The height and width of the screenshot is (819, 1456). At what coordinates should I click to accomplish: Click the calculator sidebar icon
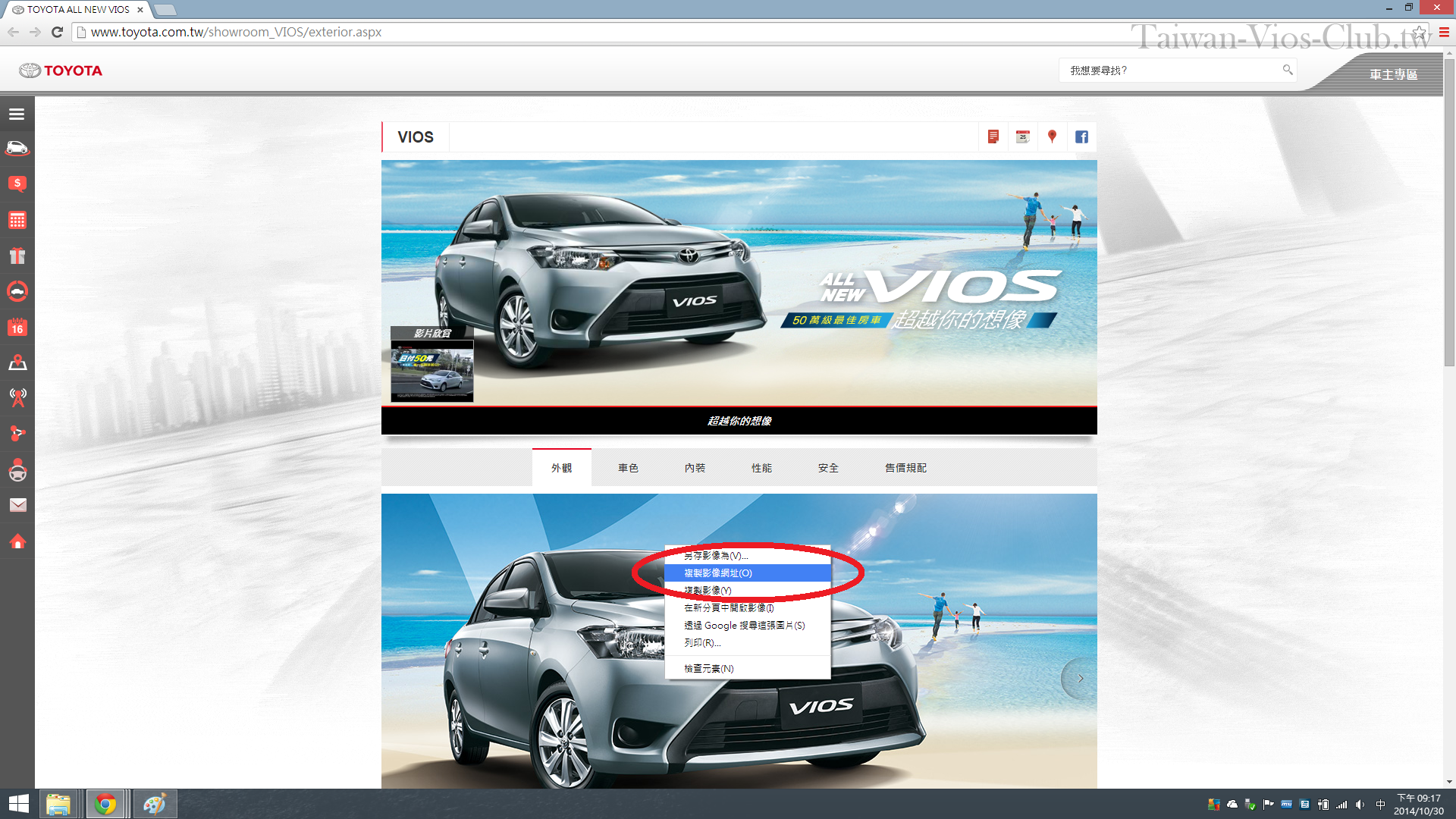coord(17,220)
